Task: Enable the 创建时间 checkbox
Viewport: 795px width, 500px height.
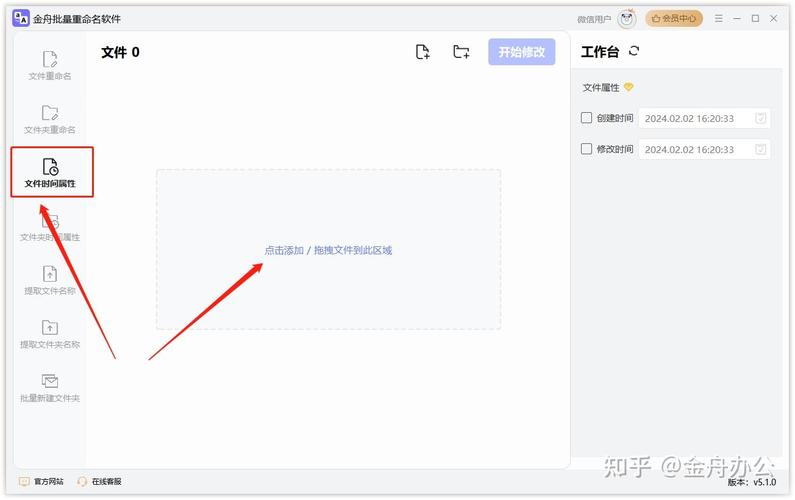Action: [587, 118]
